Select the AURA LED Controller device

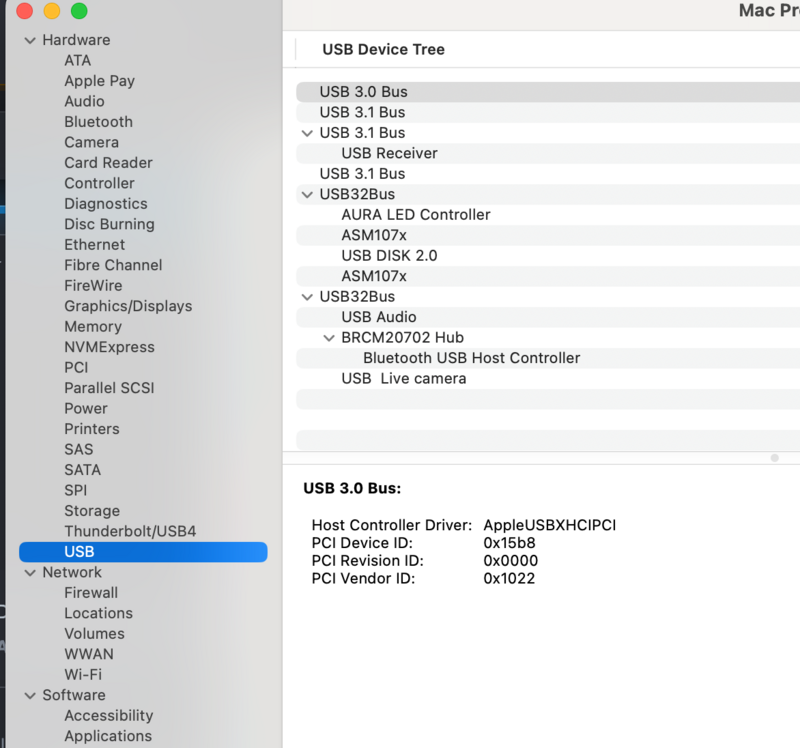(x=415, y=215)
